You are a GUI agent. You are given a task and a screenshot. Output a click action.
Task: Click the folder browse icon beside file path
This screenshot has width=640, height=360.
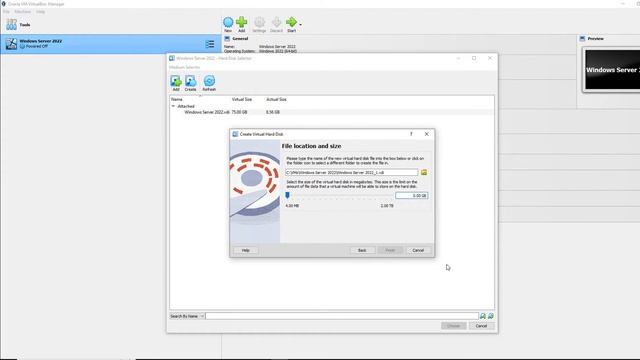point(424,172)
